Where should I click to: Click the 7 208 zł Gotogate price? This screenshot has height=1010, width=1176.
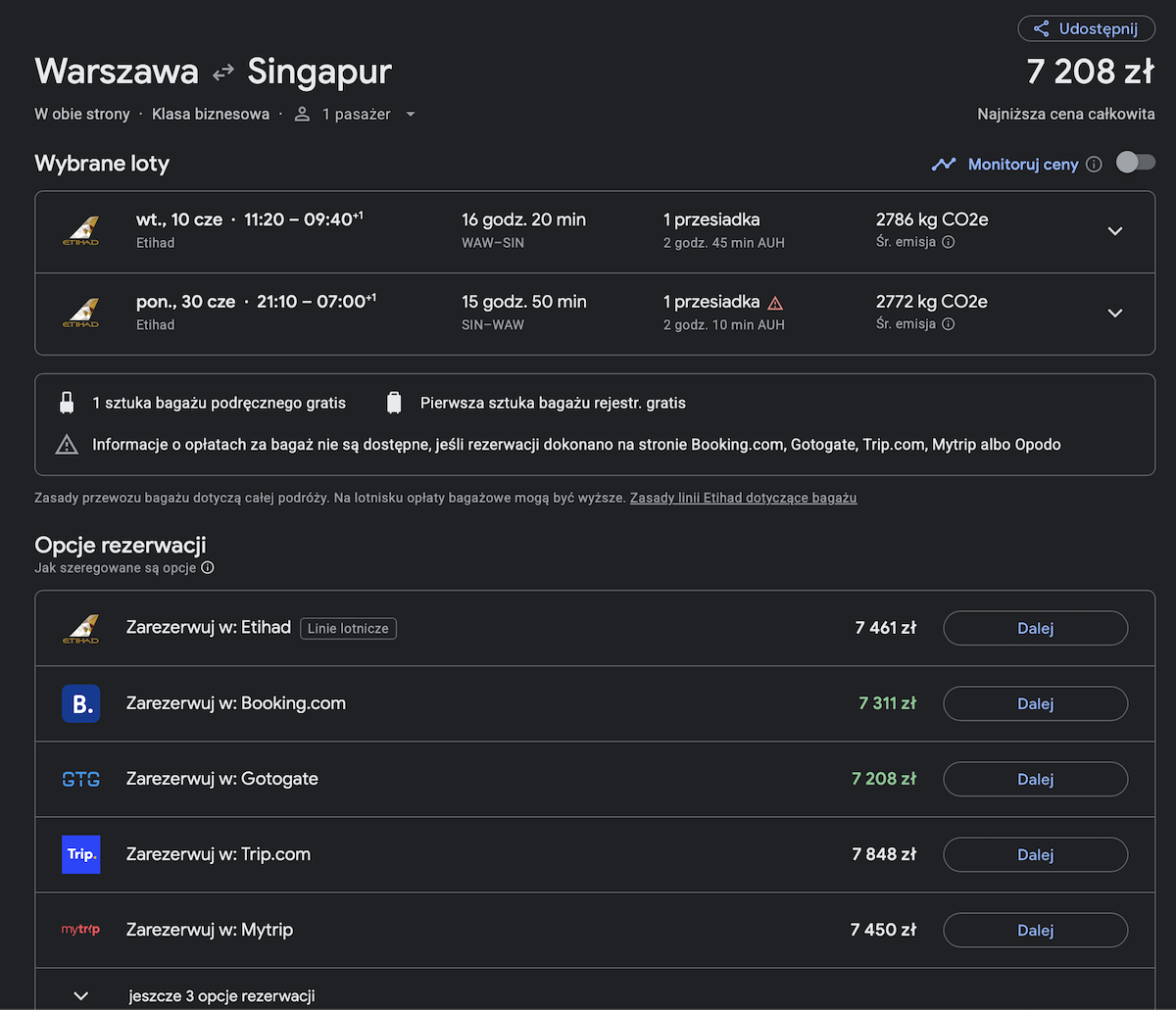[884, 779]
